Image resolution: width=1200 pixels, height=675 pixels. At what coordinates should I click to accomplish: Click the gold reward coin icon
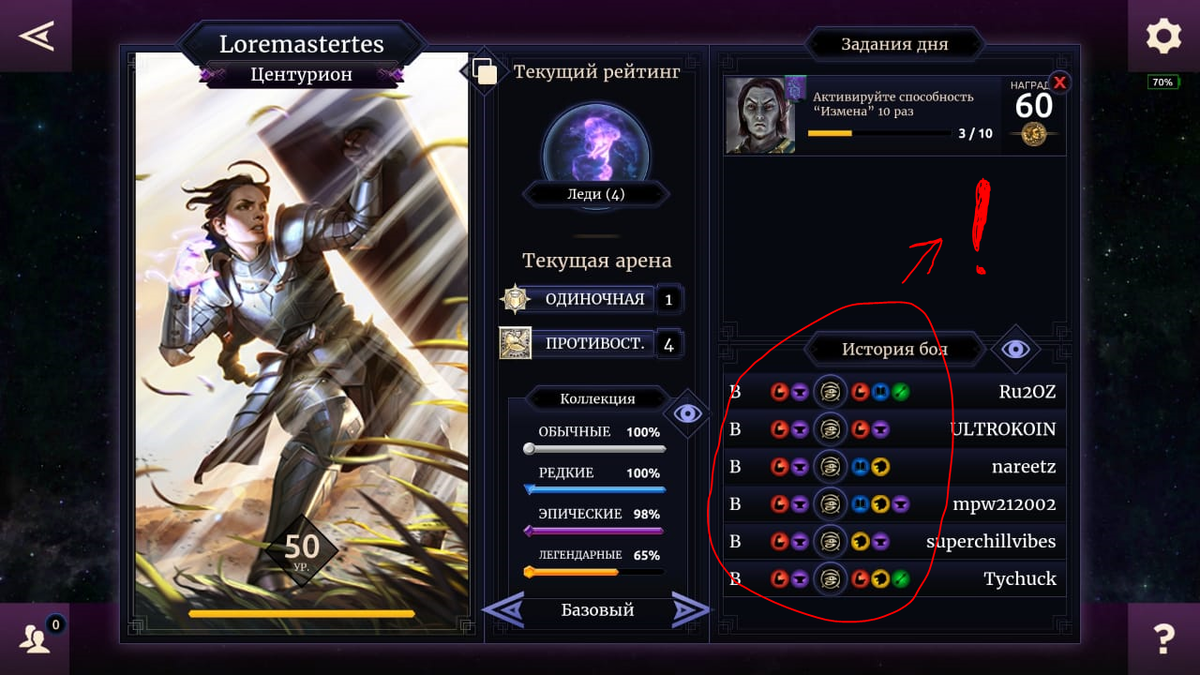click(1034, 134)
